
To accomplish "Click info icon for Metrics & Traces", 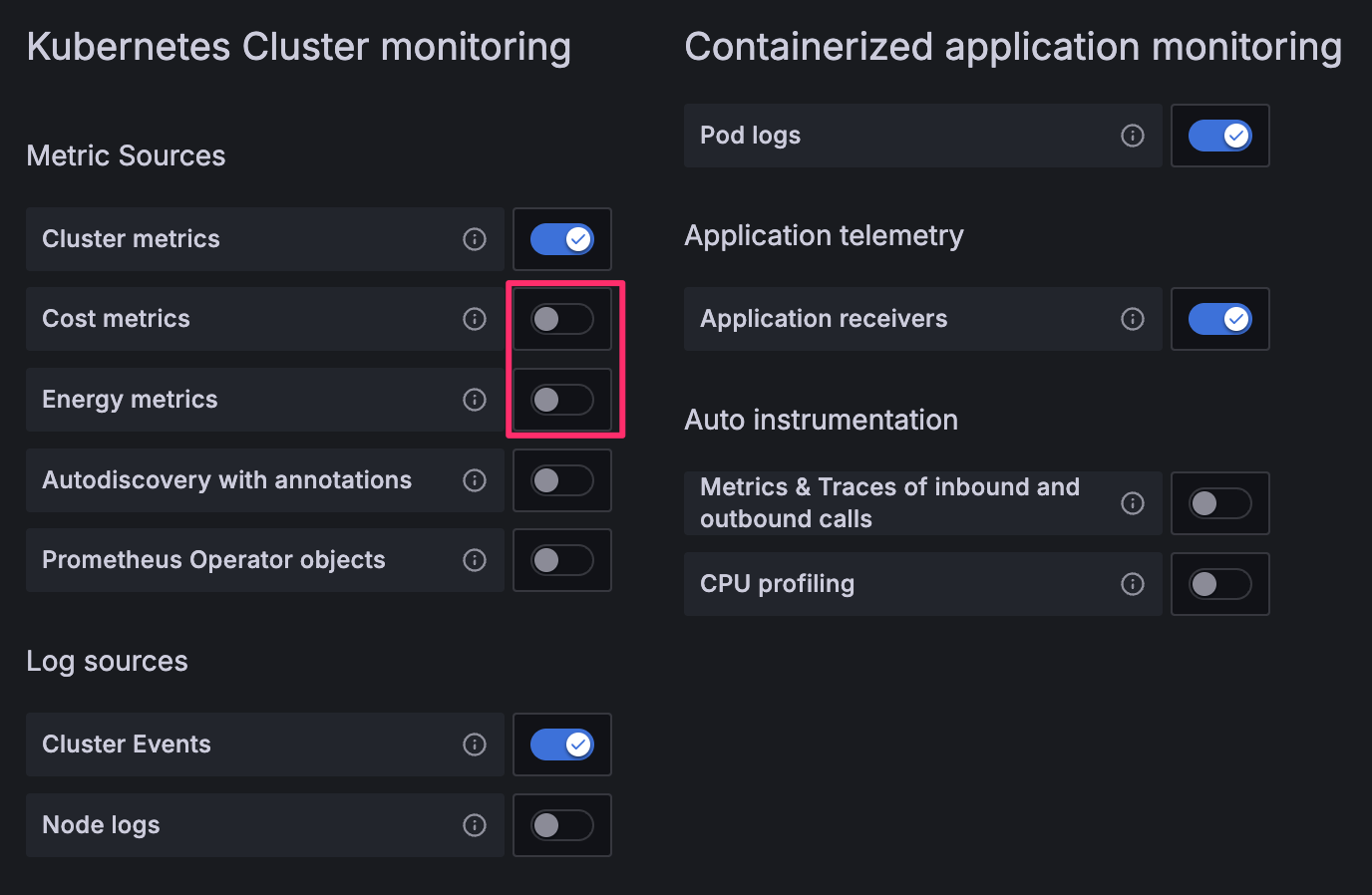I will pyautogui.click(x=1133, y=503).
